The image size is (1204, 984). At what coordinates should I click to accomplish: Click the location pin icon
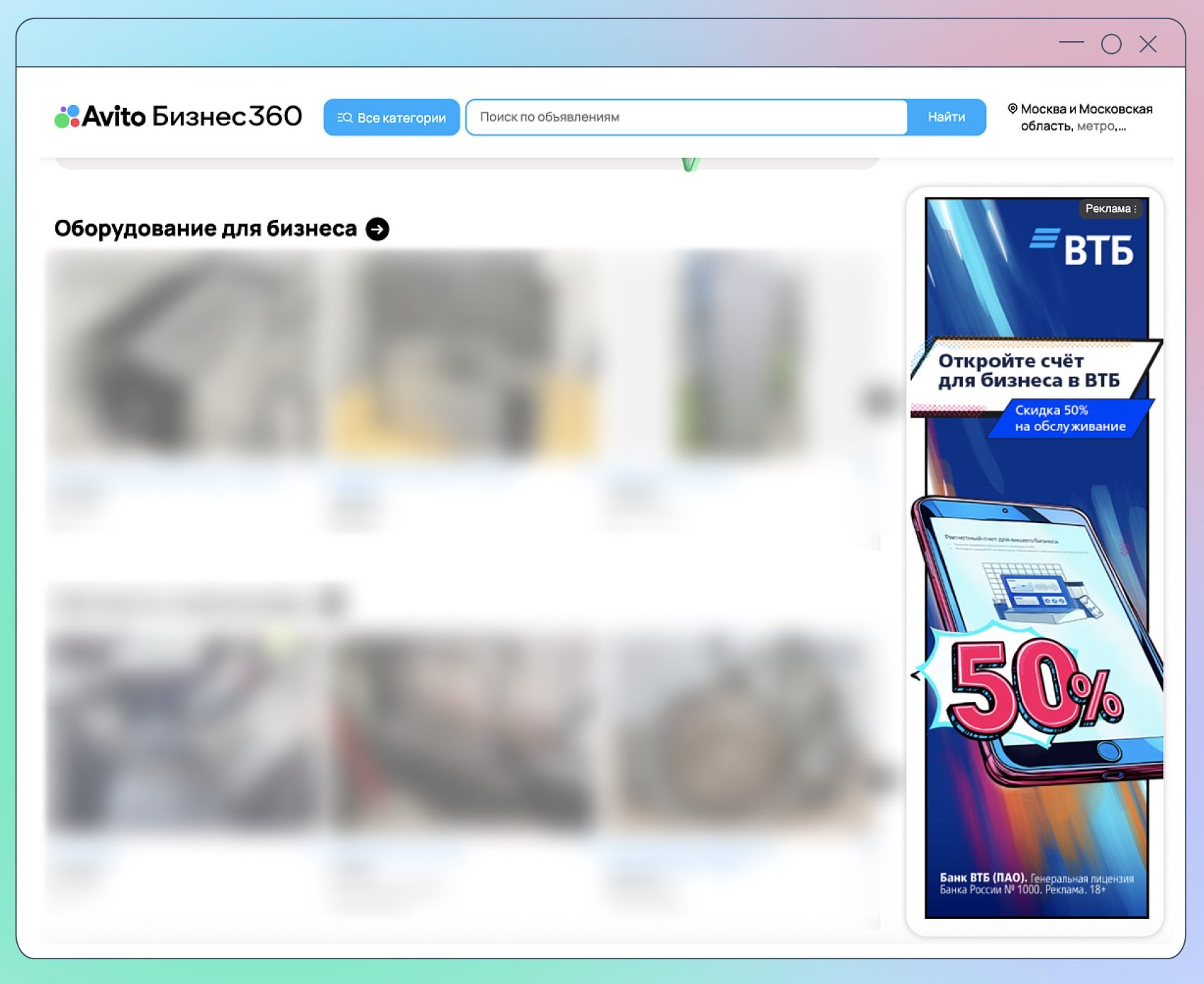1013,108
